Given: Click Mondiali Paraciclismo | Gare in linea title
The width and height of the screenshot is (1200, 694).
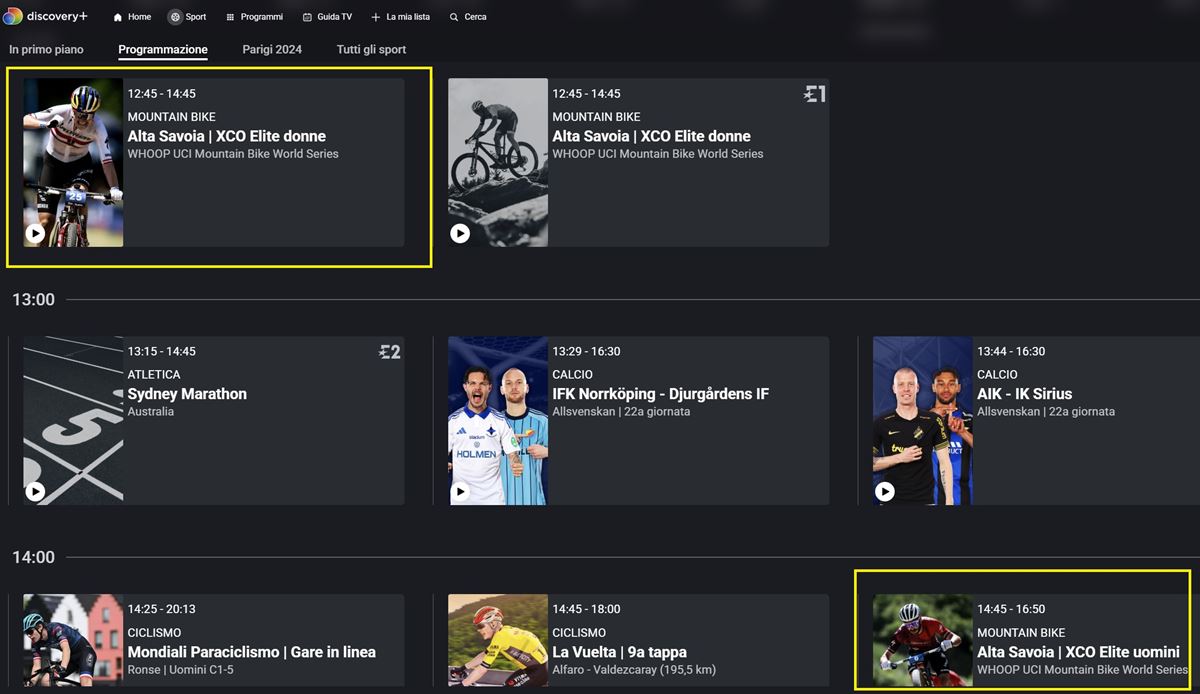Looking at the screenshot, I should (x=252, y=652).
